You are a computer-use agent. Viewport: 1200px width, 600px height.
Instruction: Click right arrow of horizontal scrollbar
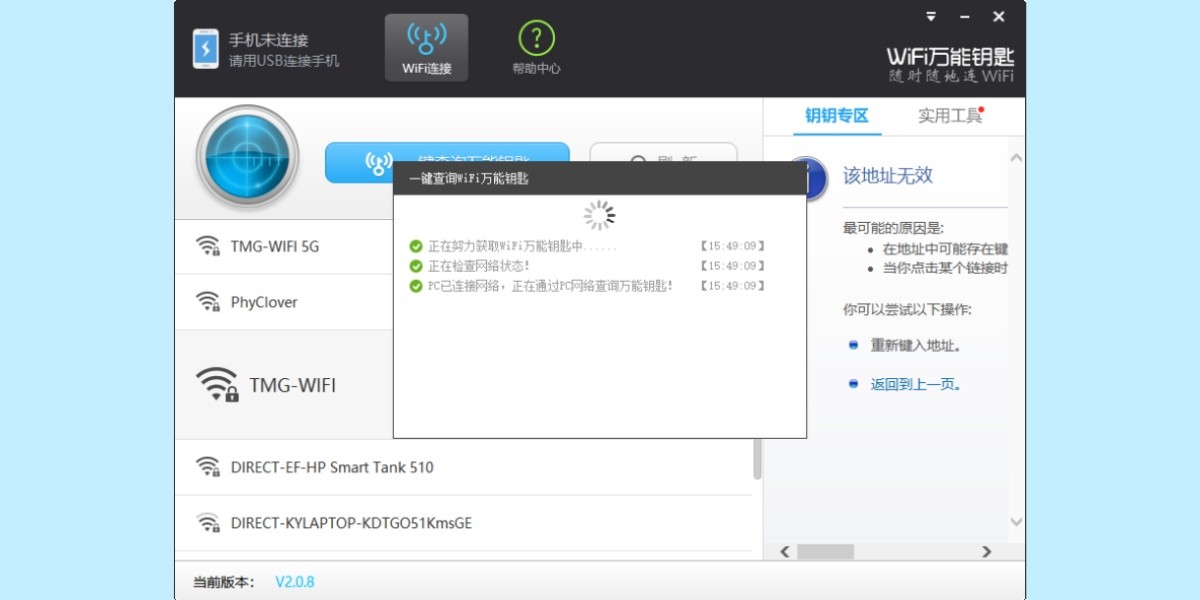pyautogui.click(x=986, y=552)
